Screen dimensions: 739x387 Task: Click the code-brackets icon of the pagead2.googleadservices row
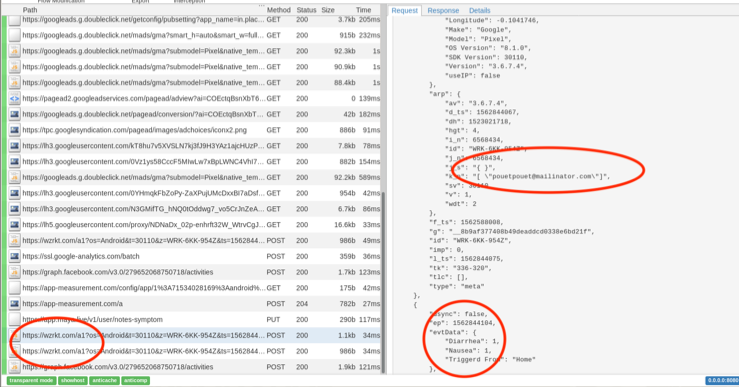[14, 99]
